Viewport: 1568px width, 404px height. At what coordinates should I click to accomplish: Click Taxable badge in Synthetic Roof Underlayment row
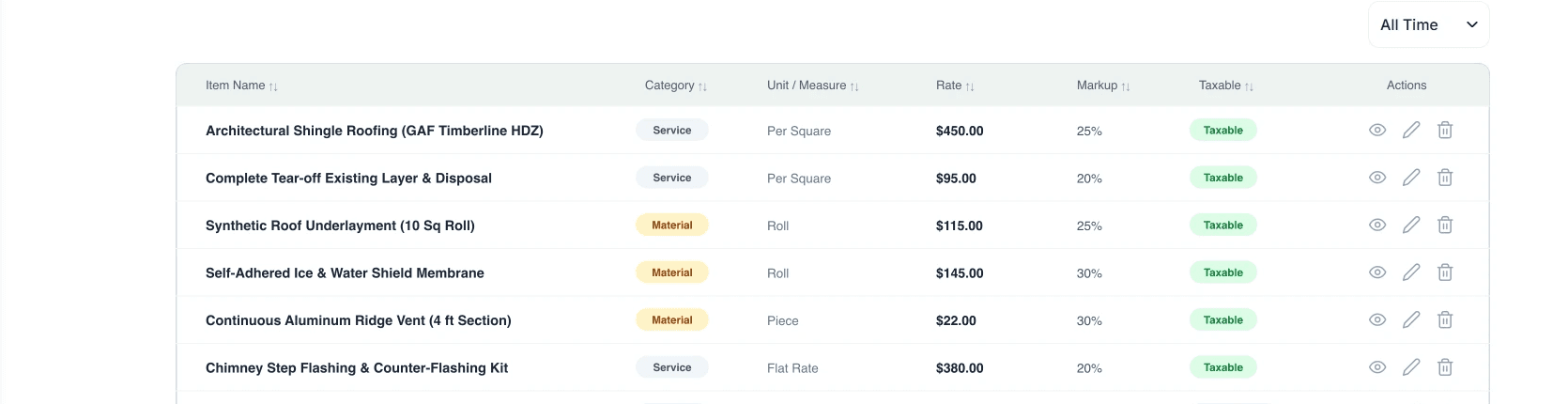pos(1223,225)
